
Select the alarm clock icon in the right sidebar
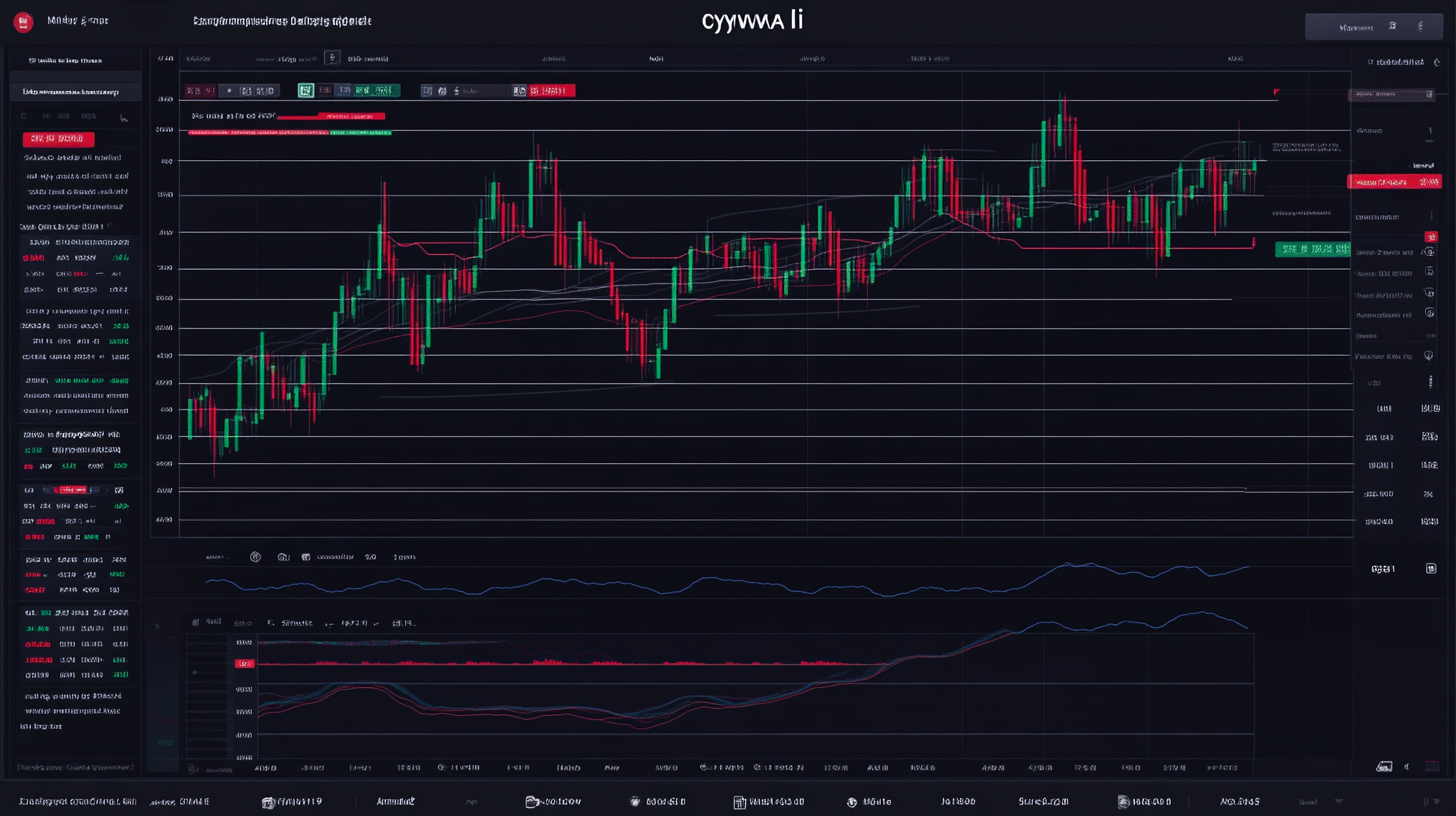tap(1430, 252)
